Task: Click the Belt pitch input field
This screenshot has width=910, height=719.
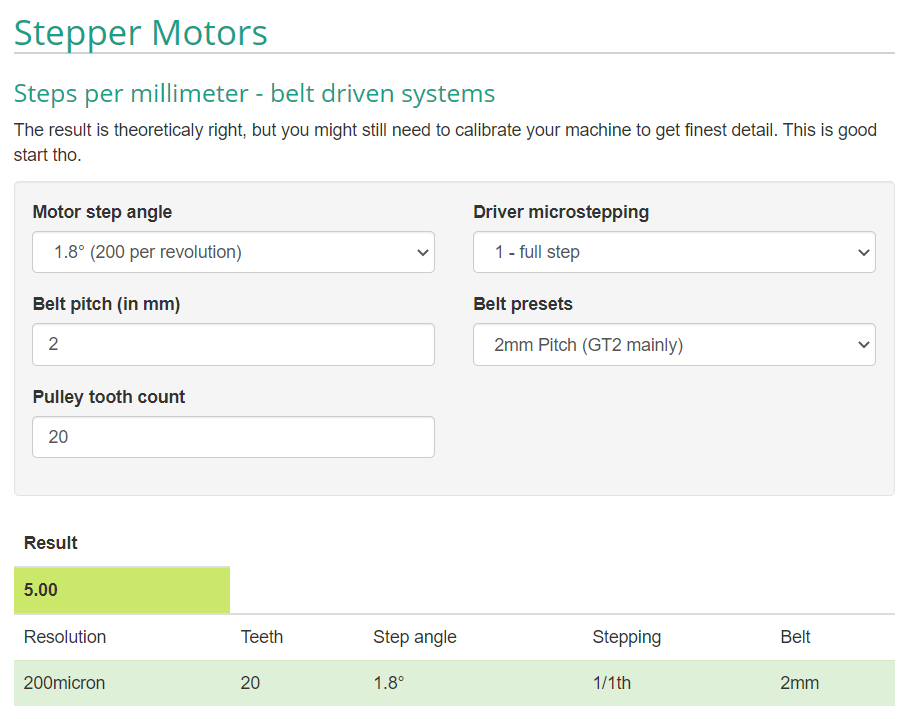Action: tap(233, 344)
